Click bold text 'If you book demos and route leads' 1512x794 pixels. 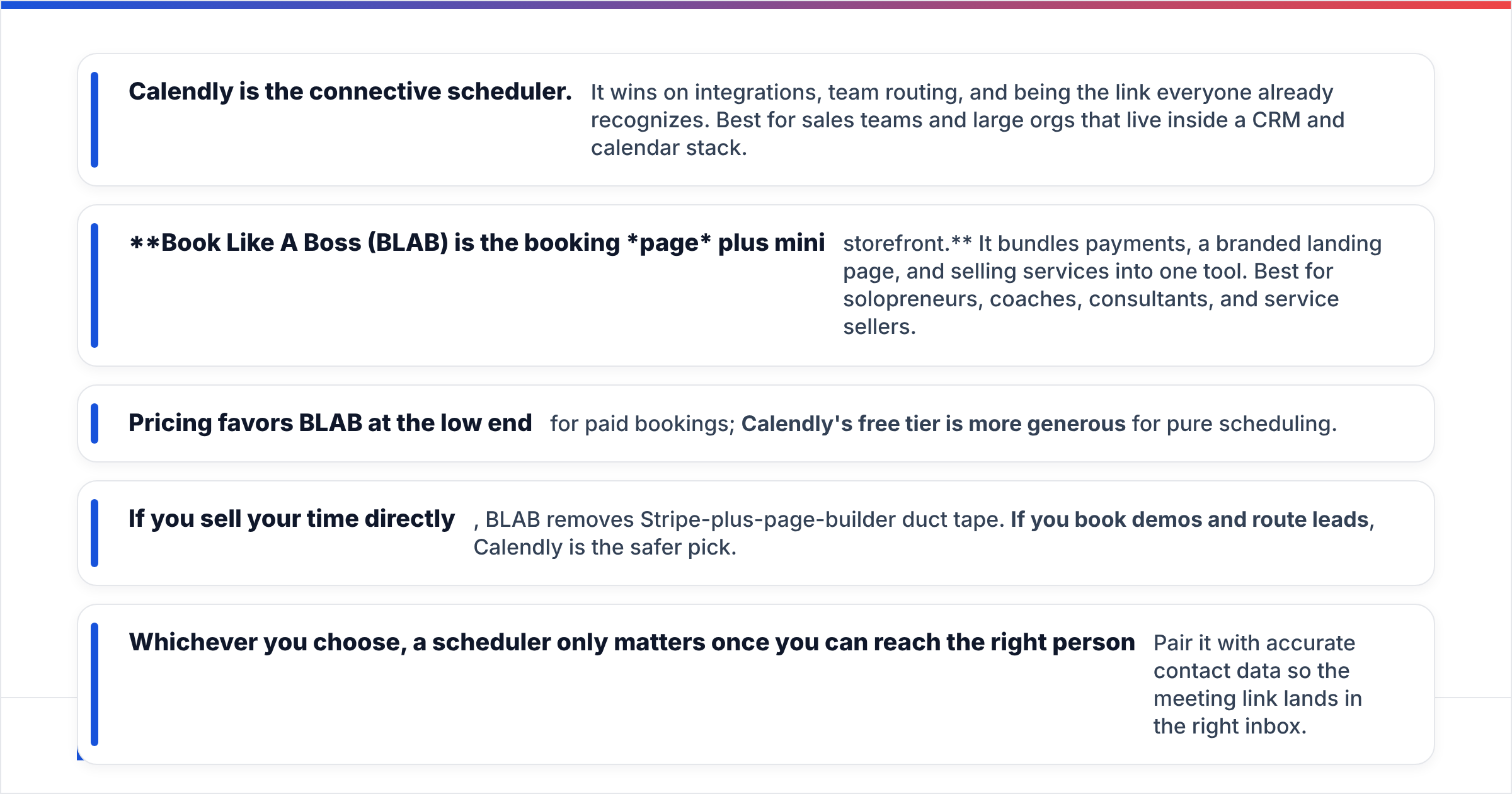(1190, 520)
